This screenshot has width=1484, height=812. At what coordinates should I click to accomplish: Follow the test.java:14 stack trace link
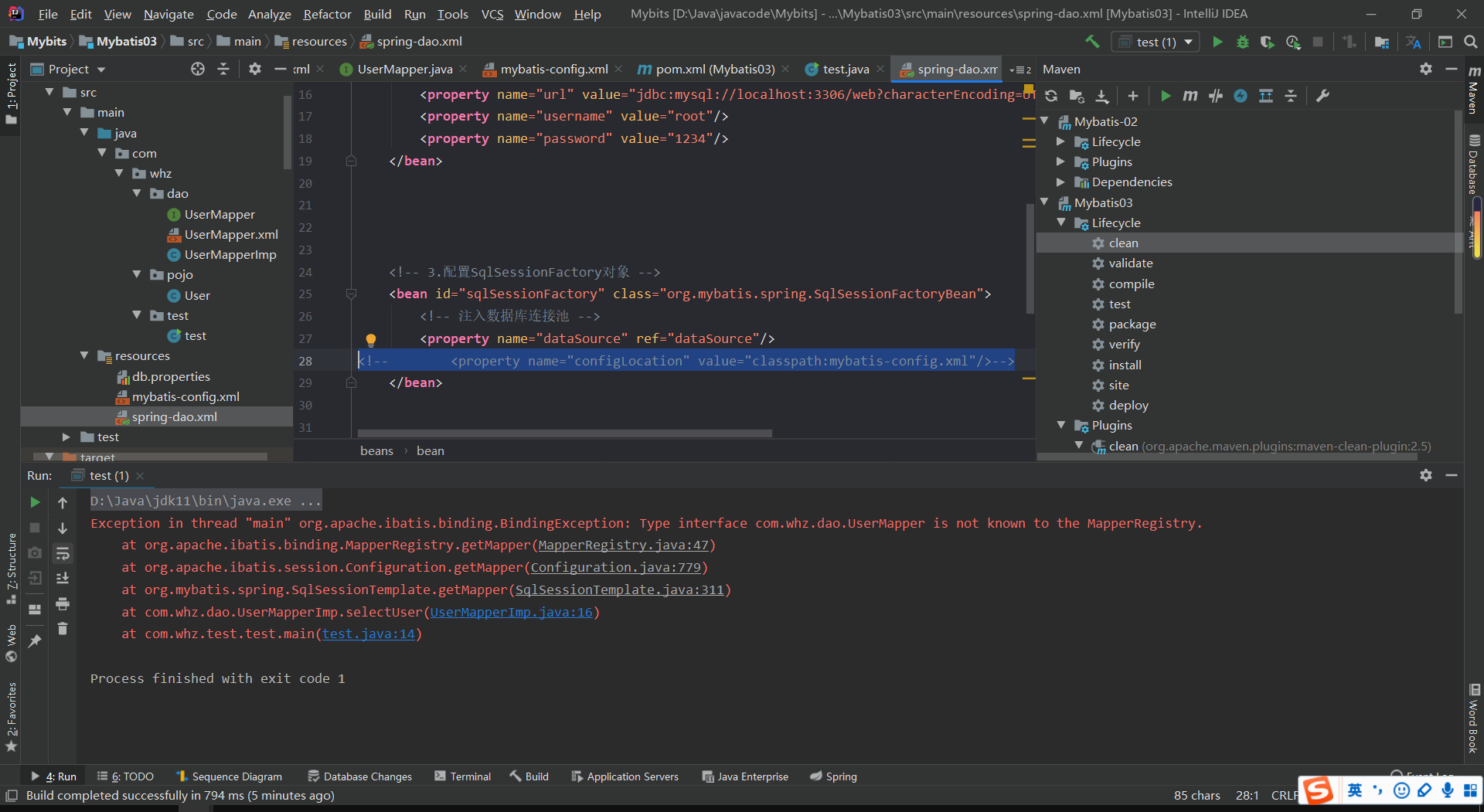pos(369,634)
